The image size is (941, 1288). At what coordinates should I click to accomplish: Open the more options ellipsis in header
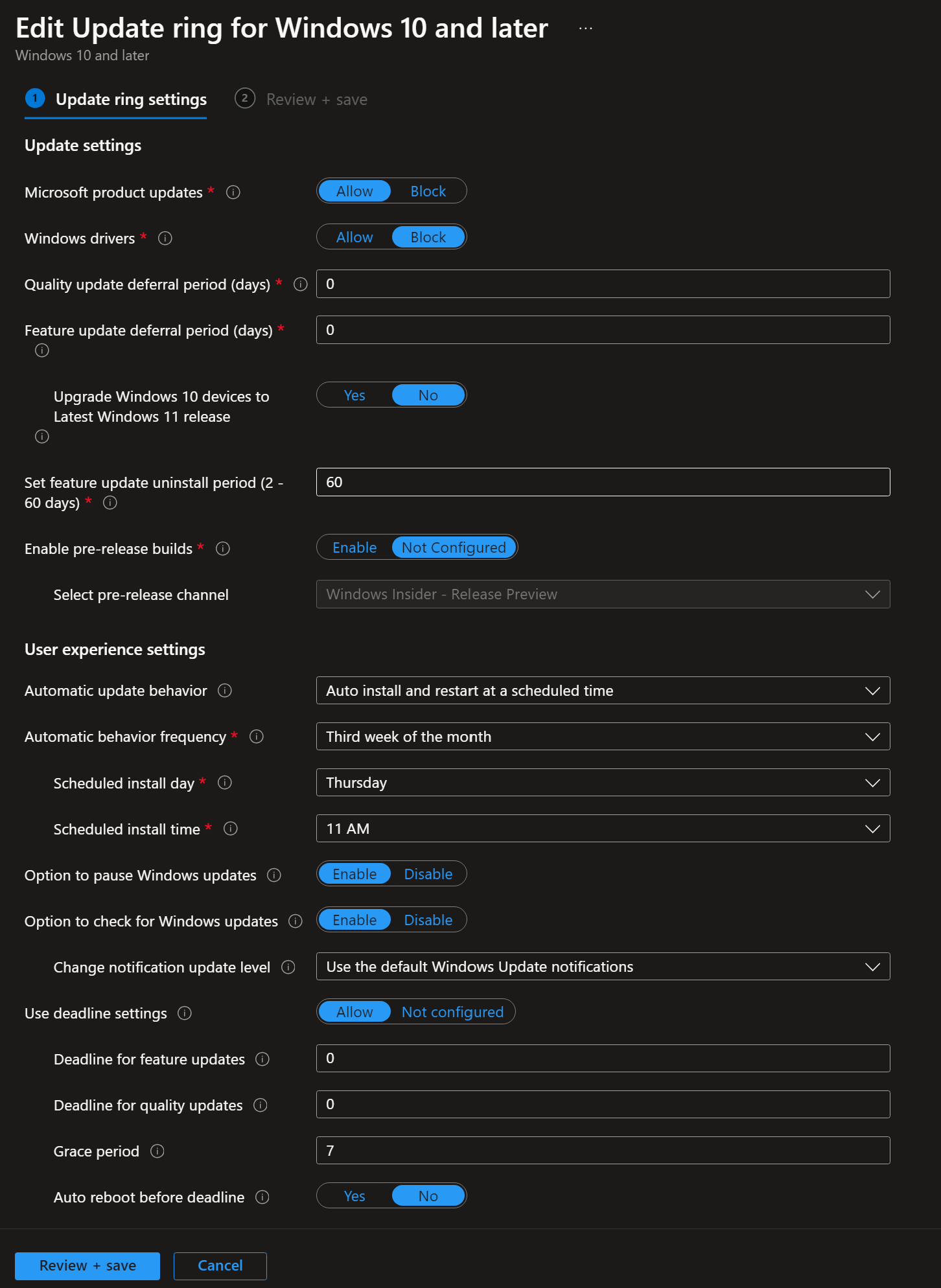point(586,29)
